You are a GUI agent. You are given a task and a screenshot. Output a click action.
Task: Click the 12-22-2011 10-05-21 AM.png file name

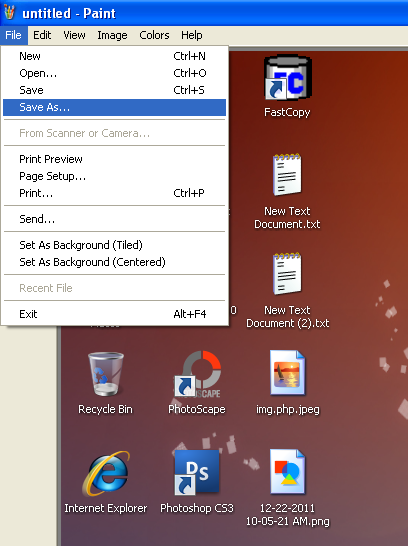288,515
